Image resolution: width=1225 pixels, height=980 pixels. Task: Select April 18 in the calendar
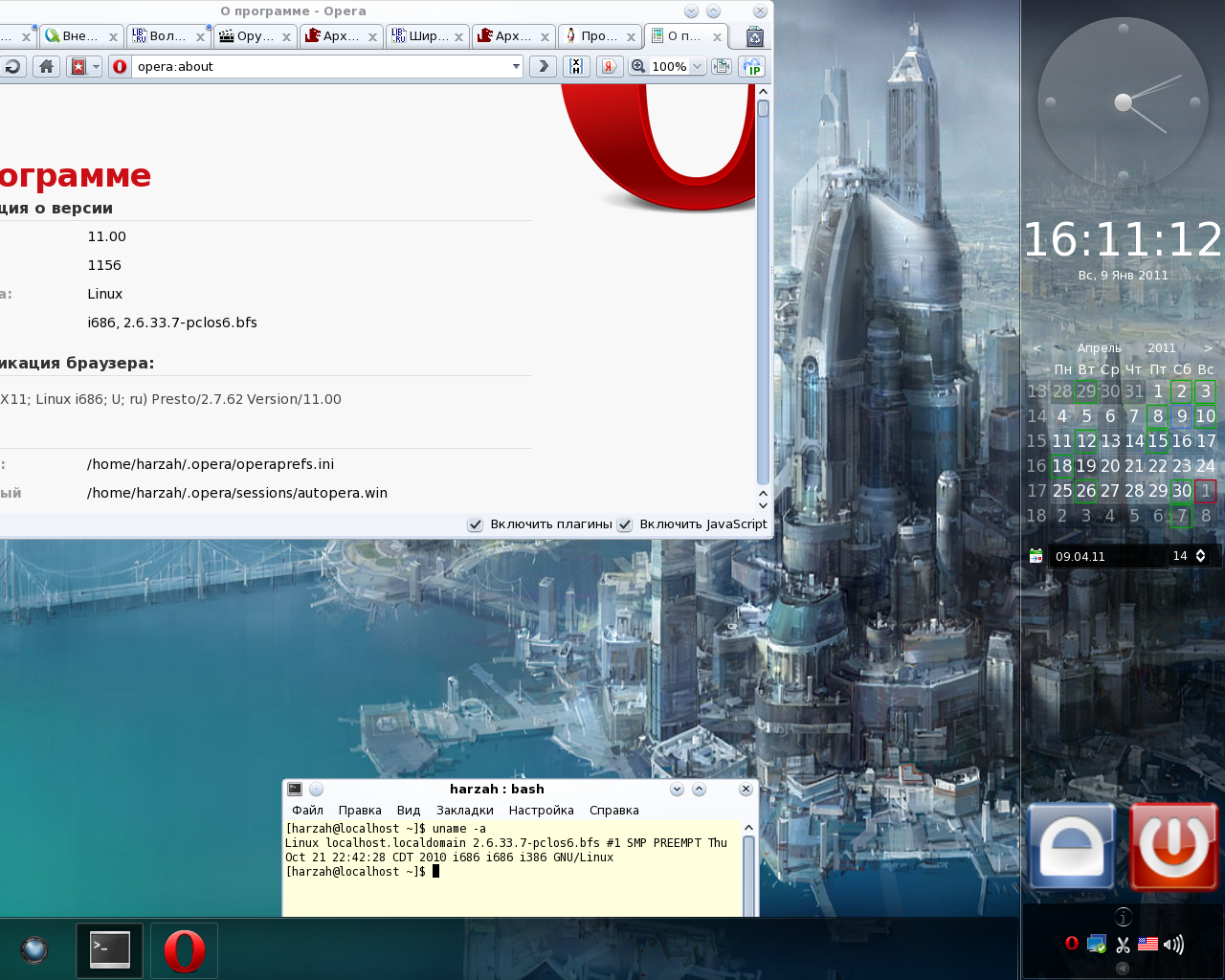[1062, 466]
